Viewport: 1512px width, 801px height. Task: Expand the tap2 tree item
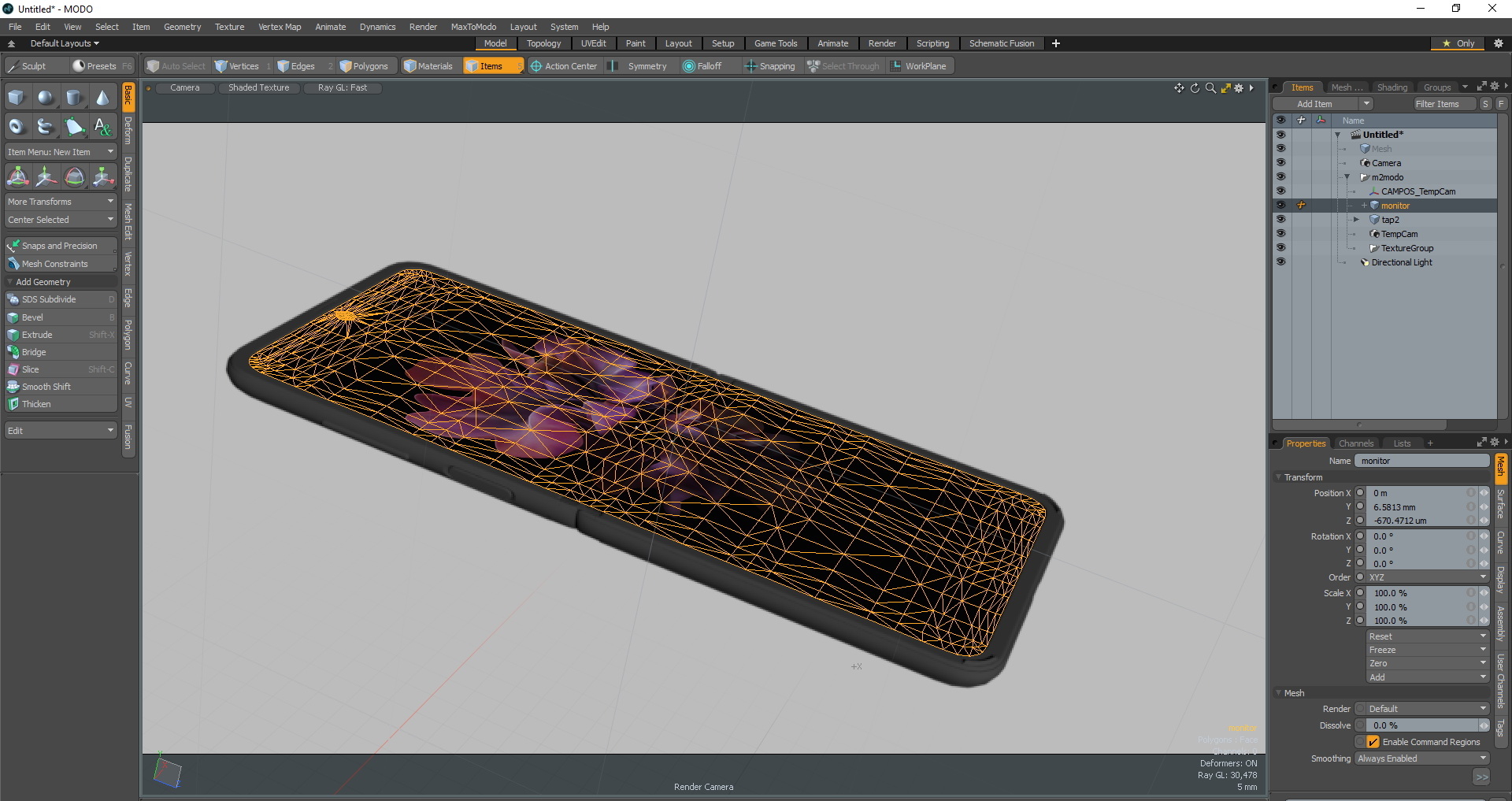[1356, 220]
